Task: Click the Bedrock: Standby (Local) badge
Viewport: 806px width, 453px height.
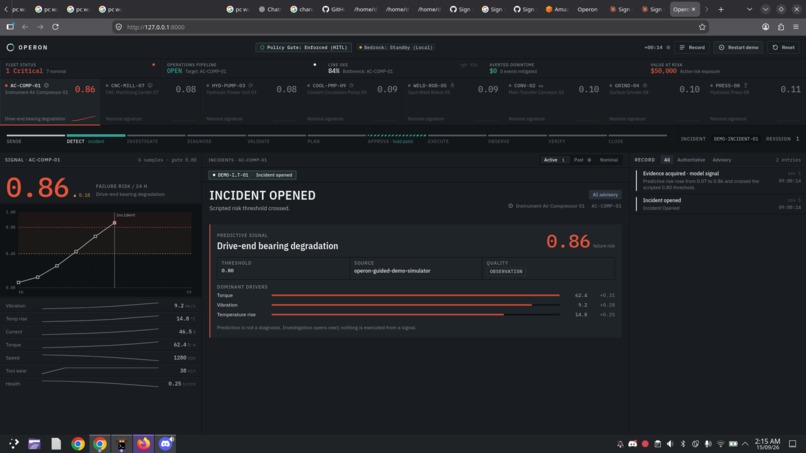Action: [x=396, y=47]
